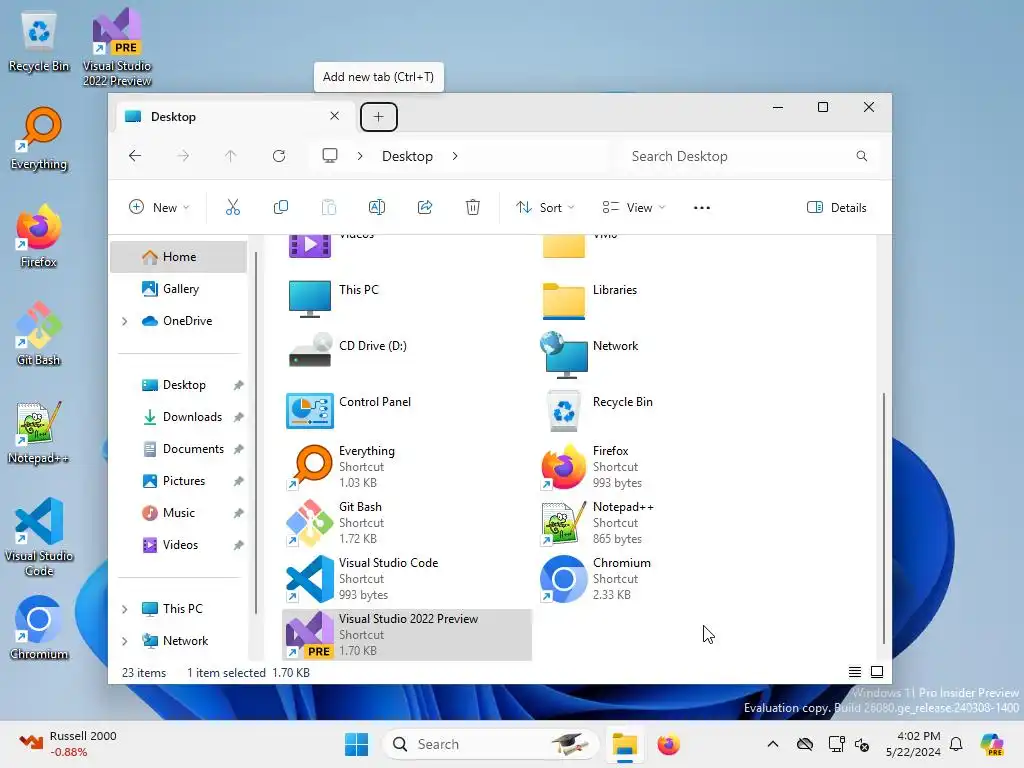
Task: Open the View dropdown menu
Action: (633, 208)
